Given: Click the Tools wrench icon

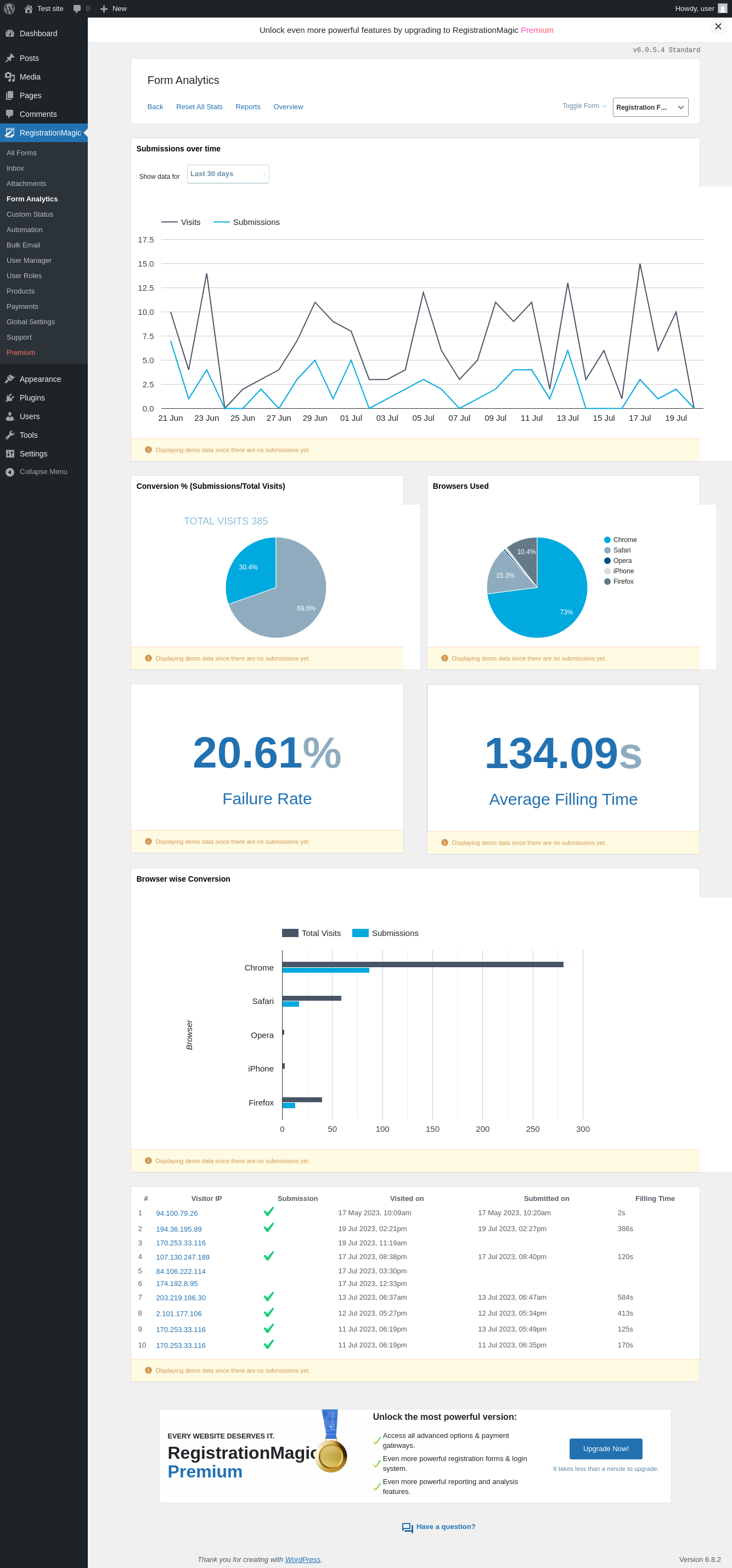Looking at the screenshot, I should coord(10,435).
